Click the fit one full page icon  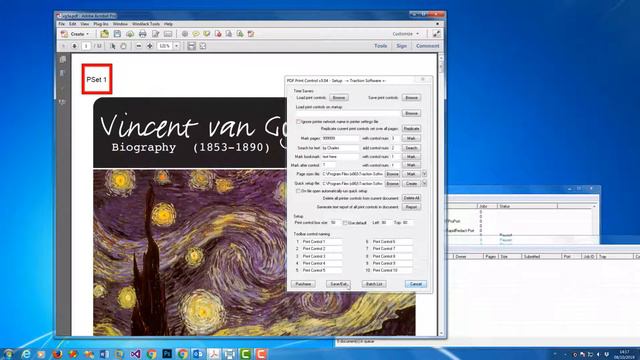pos(202,46)
